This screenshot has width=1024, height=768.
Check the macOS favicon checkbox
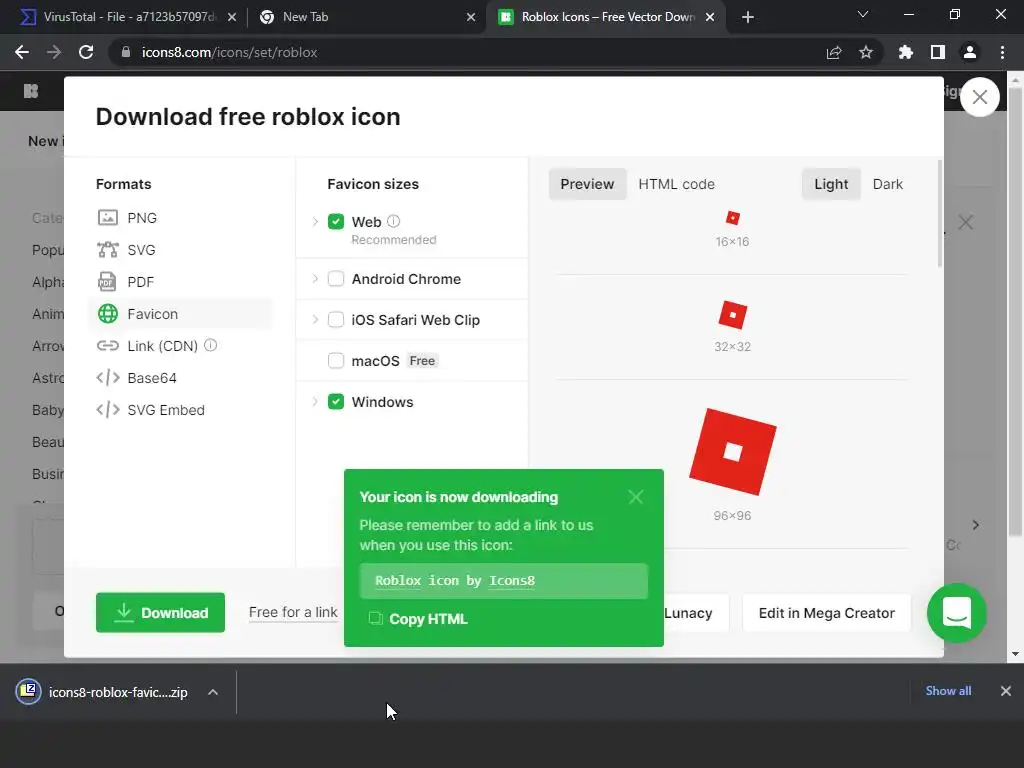(336, 360)
